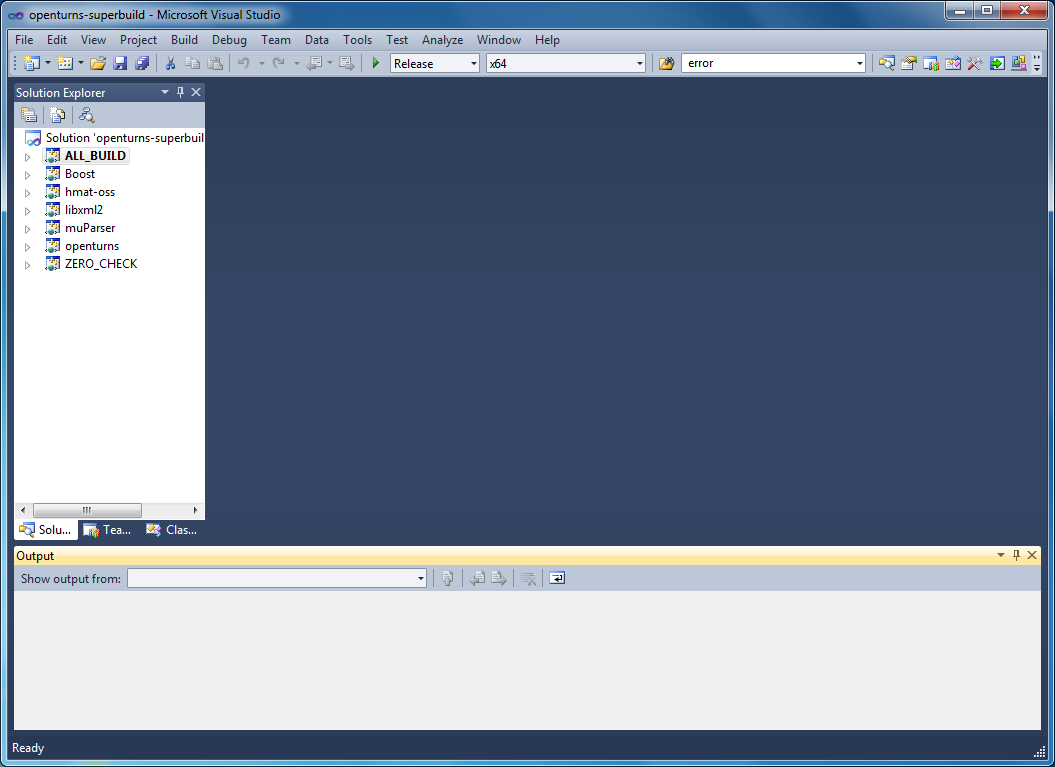
Task: Select the Cut icon on the toolbar
Action: pyautogui.click(x=169, y=62)
